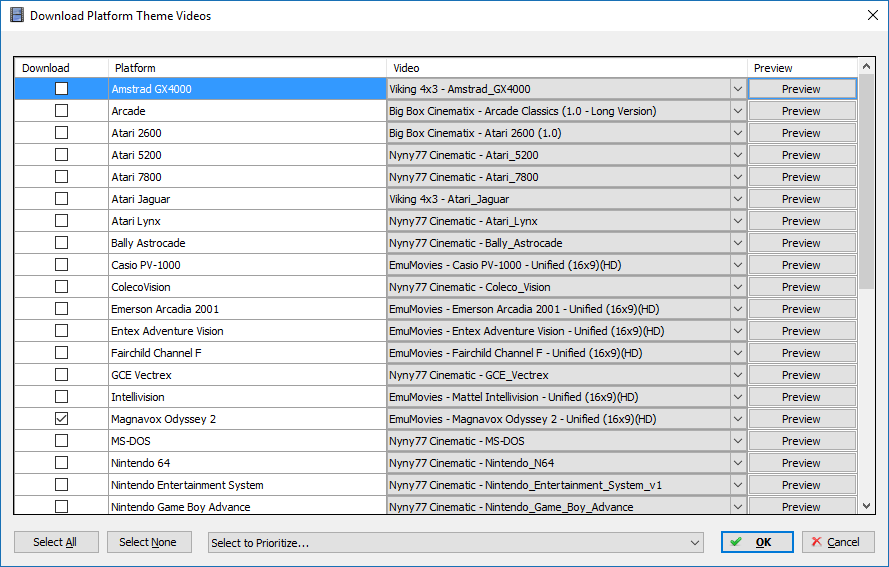Select the Intellivision platform cell
Viewport: 889px width, 567px height.
pos(247,397)
